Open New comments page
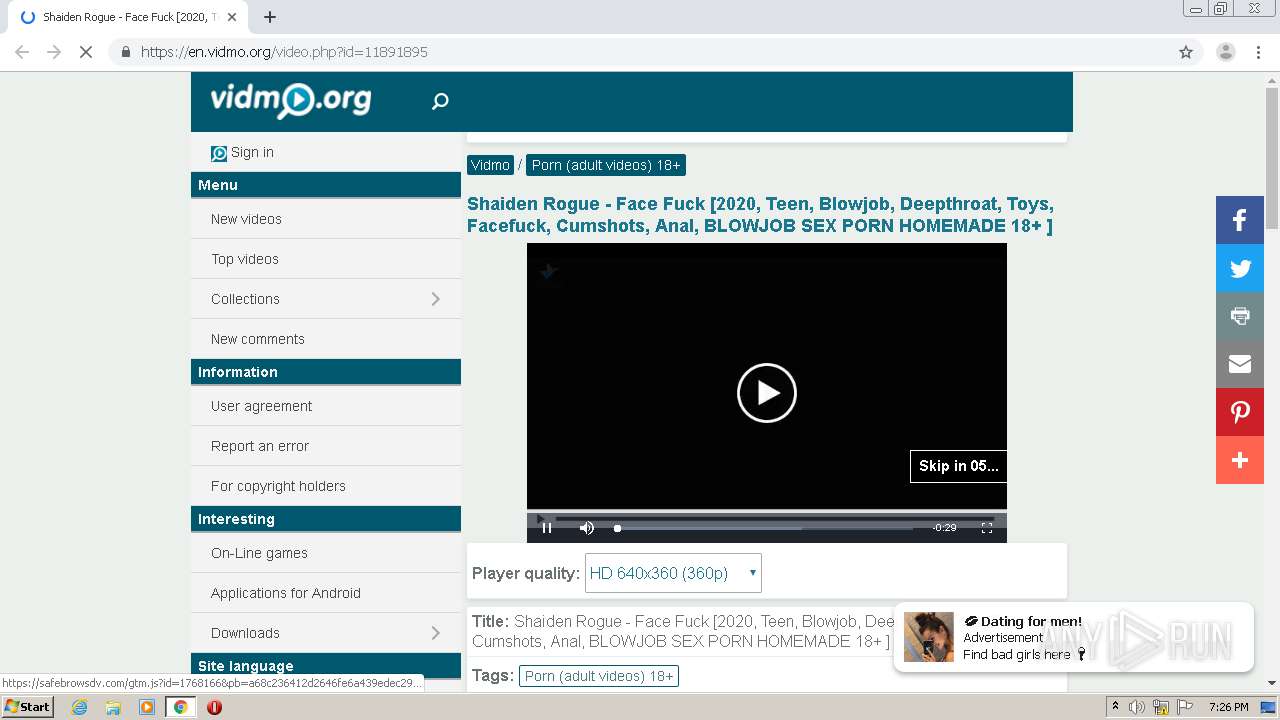This screenshot has width=1280, height=720. [x=258, y=339]
